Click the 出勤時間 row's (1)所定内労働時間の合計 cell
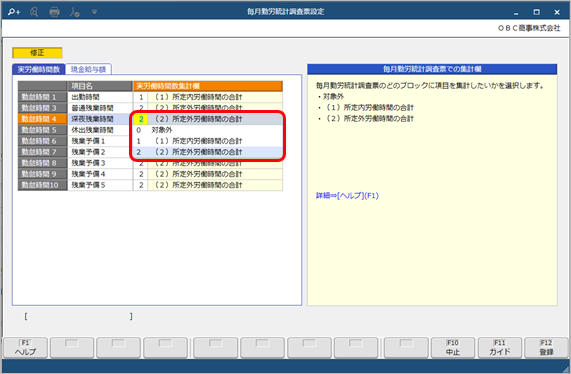Screen dimensions: 571x374 tap(215, 97)
